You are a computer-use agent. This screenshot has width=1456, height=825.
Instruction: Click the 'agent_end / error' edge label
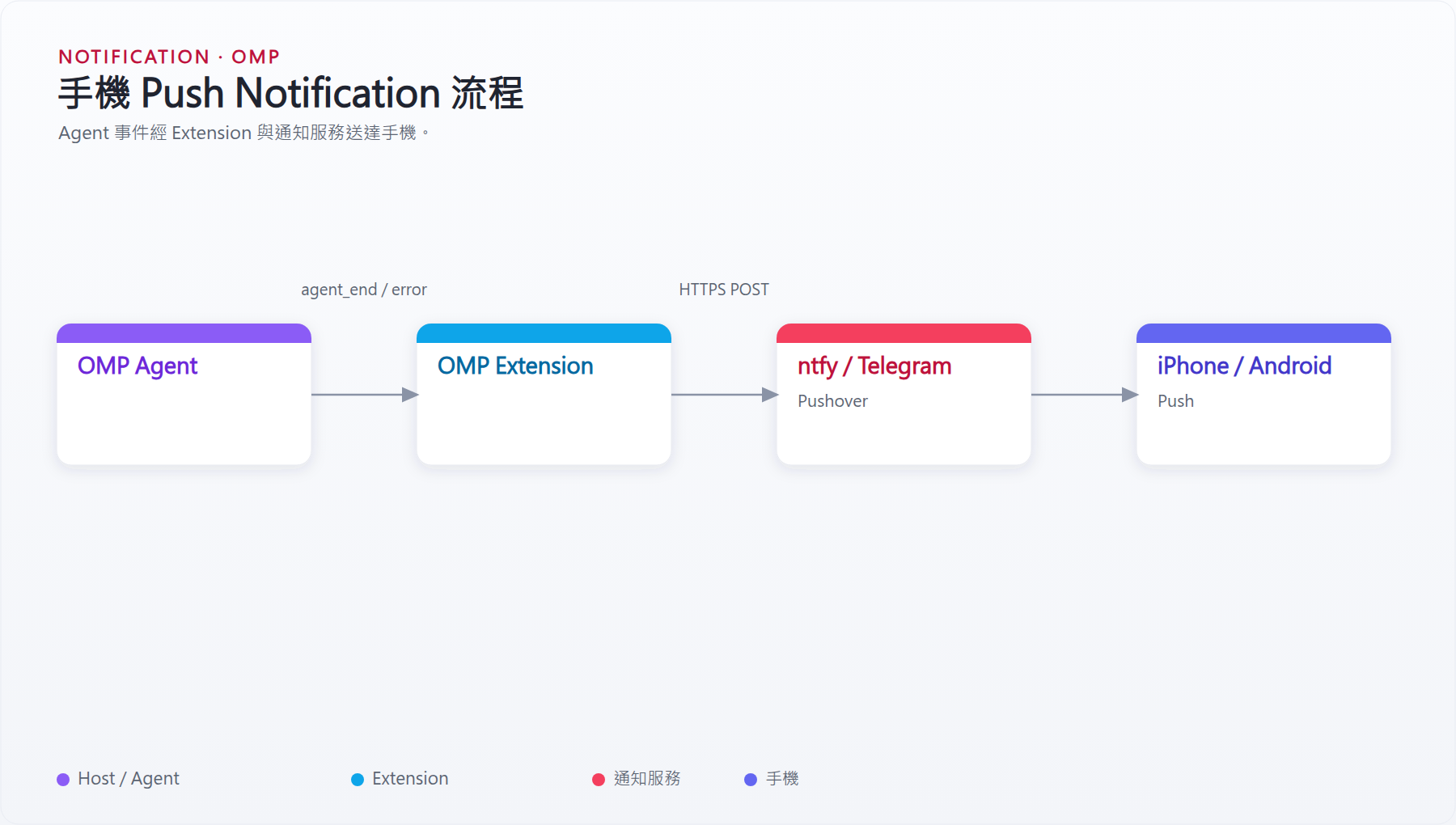click(x=364, y=290)
